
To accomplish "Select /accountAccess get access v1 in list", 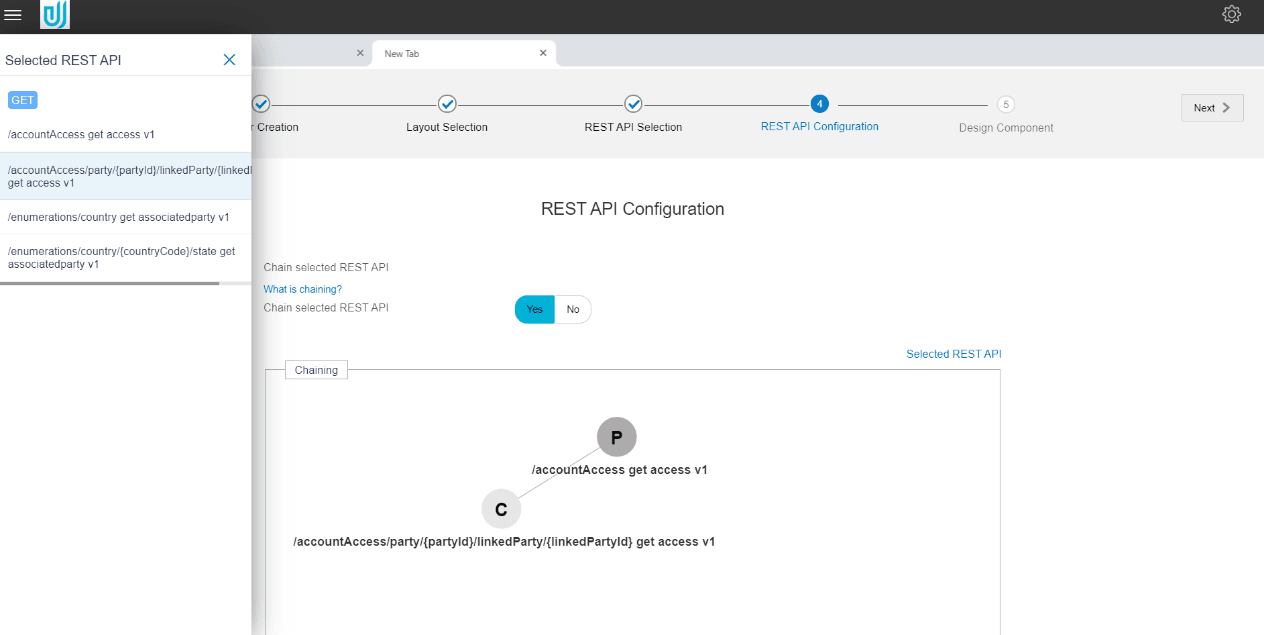I will coord(81,134).
